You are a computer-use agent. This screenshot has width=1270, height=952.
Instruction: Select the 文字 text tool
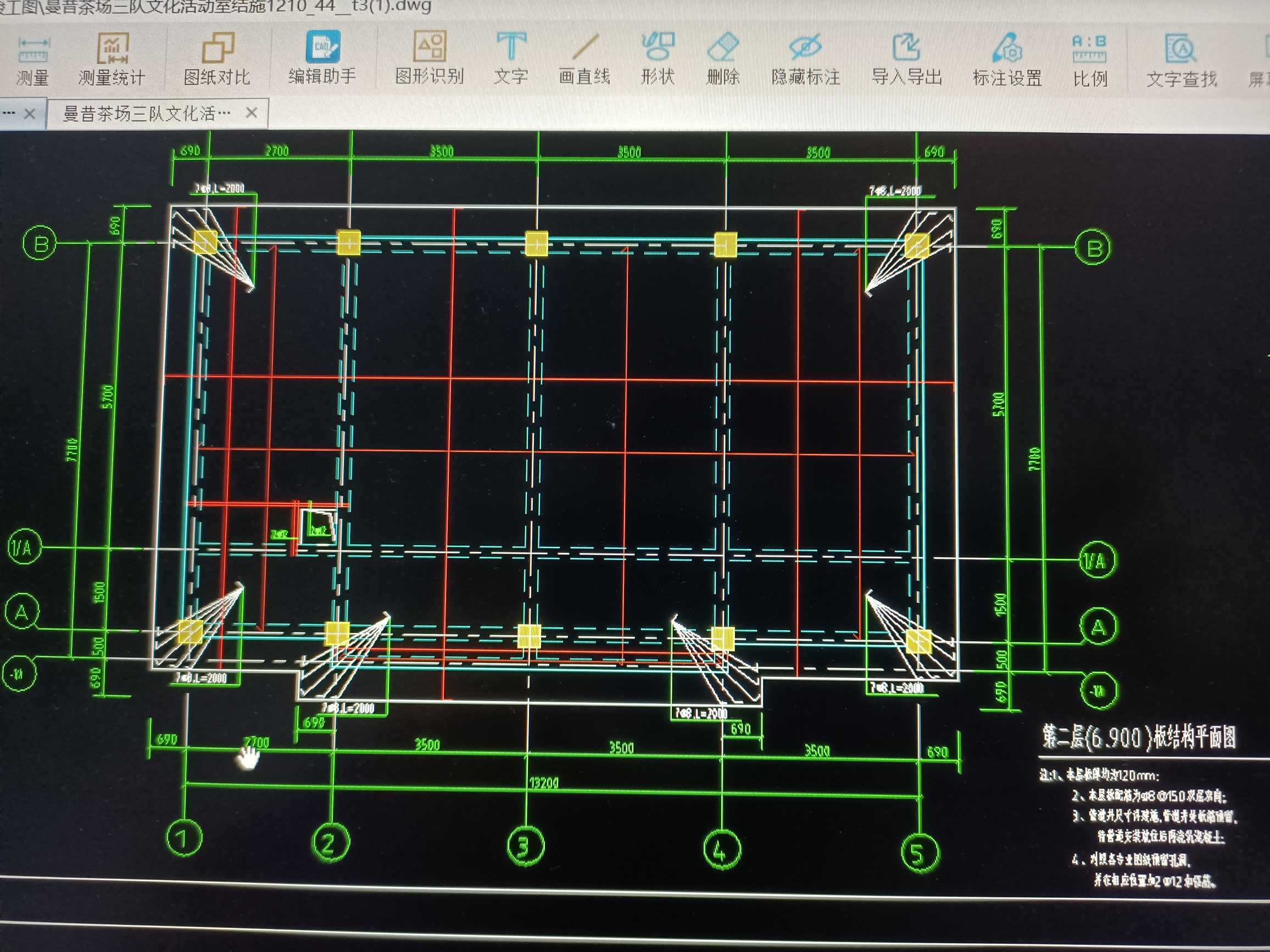tap(511, 59)
